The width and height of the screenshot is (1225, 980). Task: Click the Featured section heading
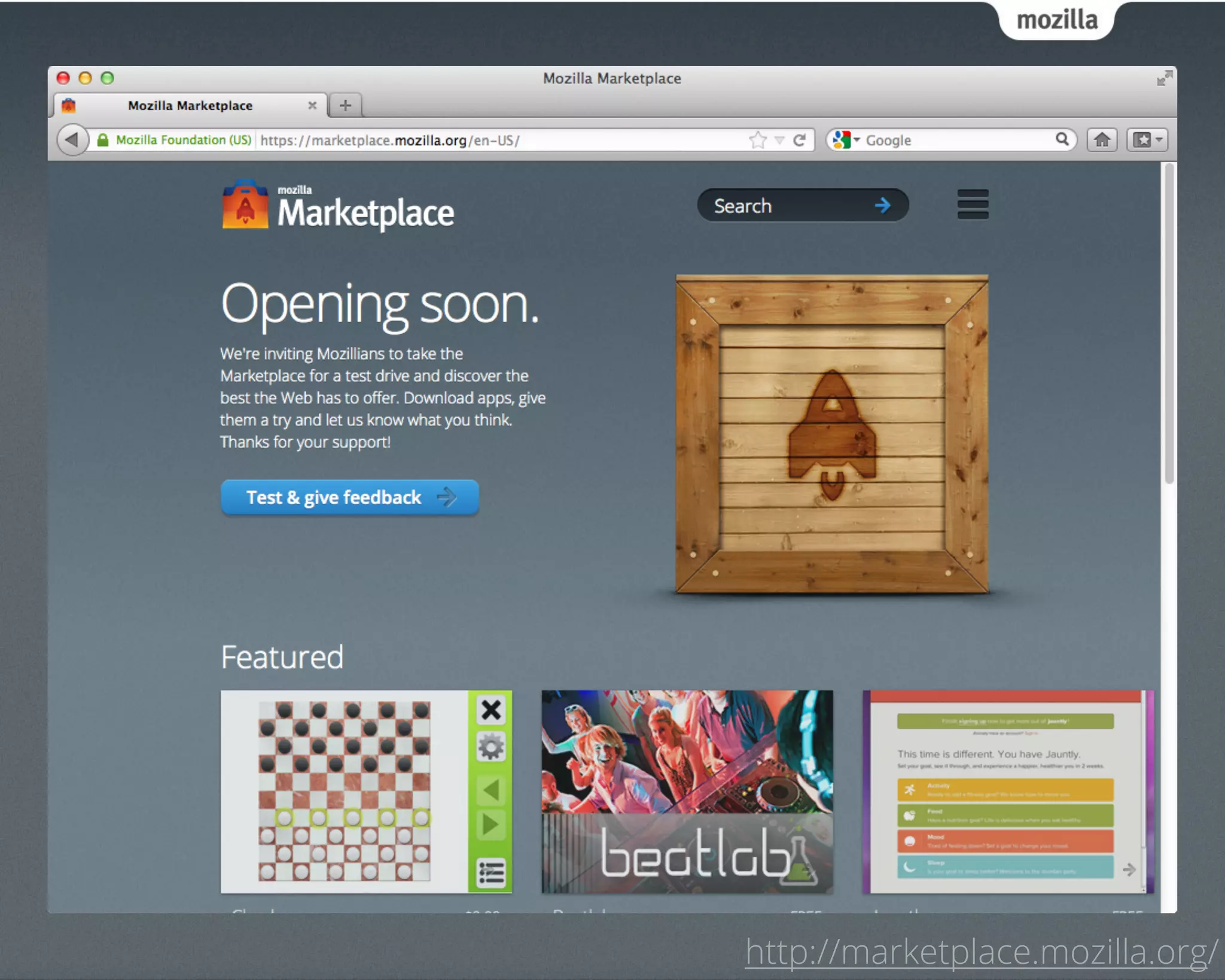pos(282,657)
